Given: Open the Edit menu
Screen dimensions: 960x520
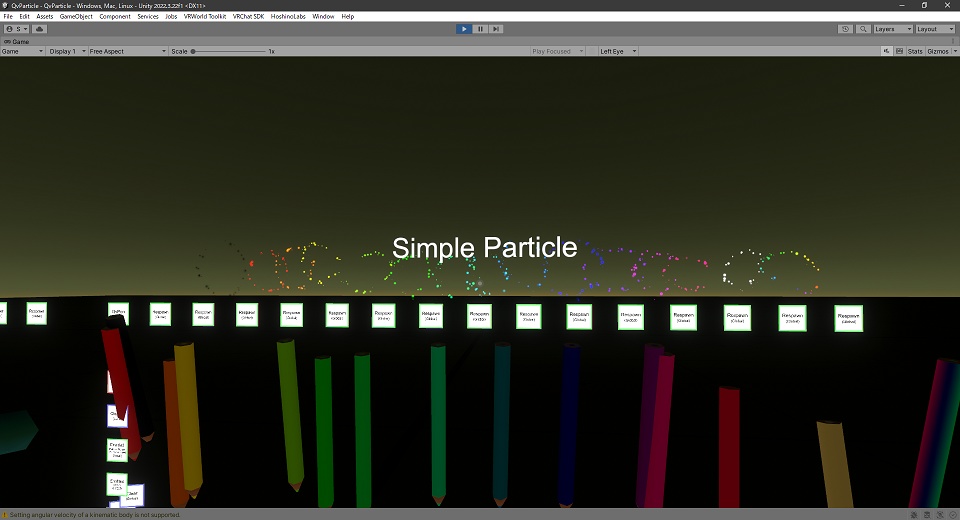Looking at the screenshot, I should coord(24,17).
